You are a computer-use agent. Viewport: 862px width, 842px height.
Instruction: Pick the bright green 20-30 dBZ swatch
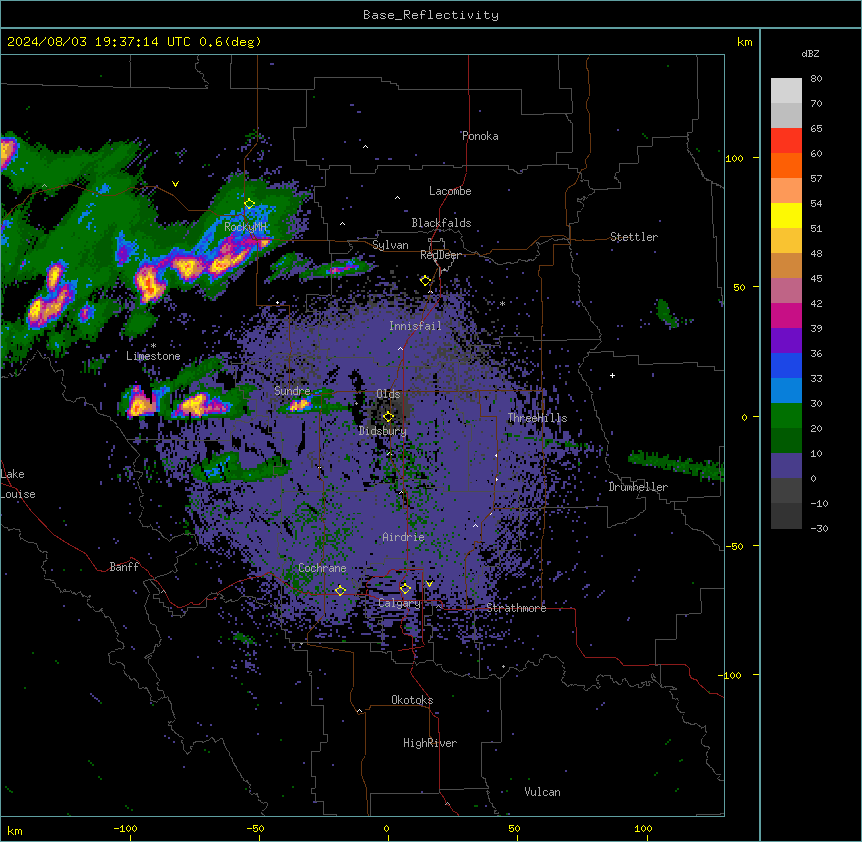point(786,416)
